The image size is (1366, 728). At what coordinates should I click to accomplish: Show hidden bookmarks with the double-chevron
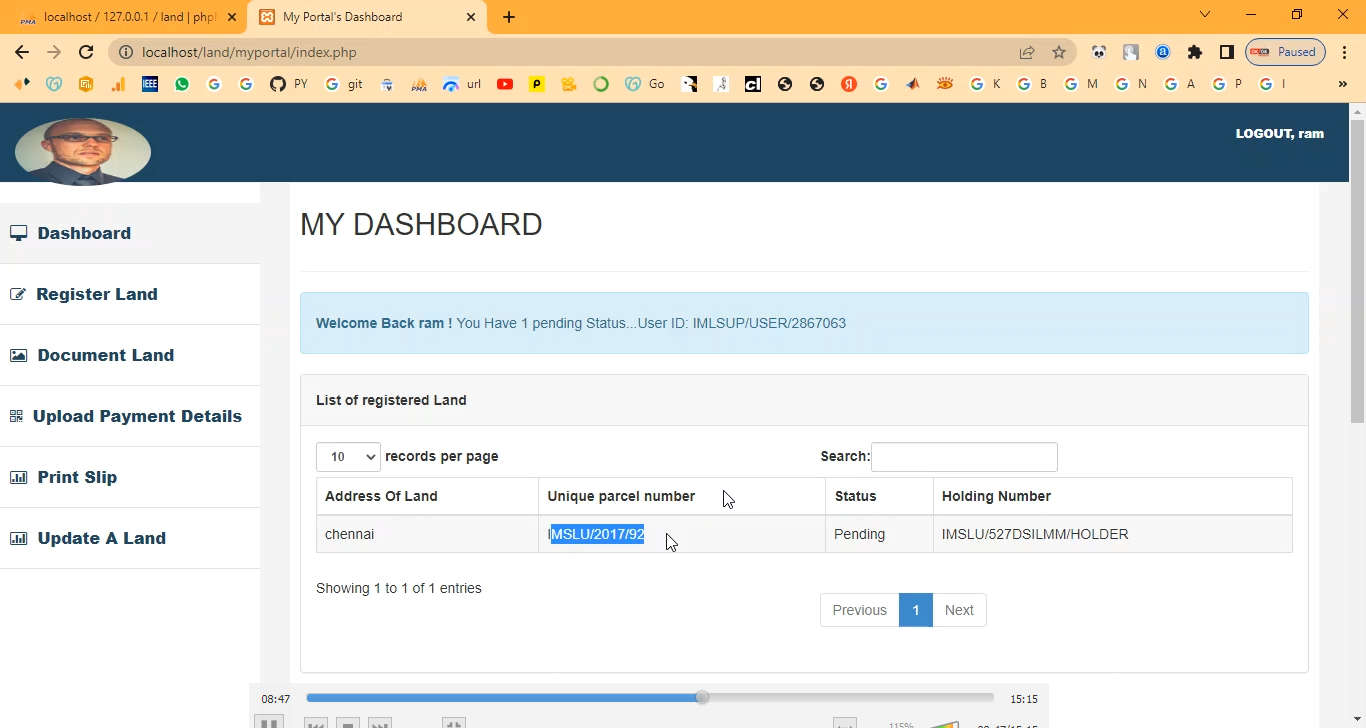click(1342, 84)
